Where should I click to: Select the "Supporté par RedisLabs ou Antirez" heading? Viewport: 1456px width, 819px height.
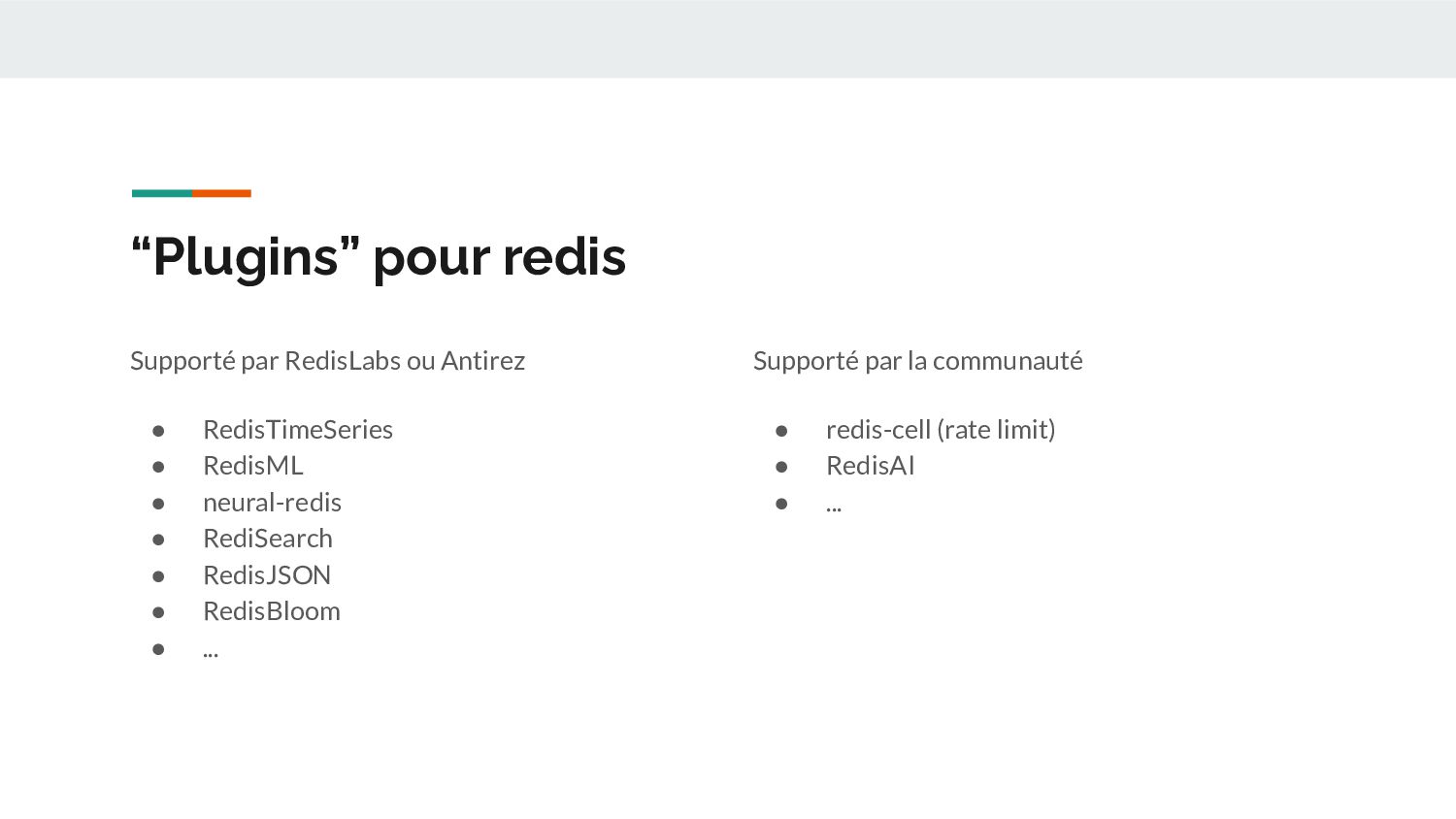[x=327, y=361]
